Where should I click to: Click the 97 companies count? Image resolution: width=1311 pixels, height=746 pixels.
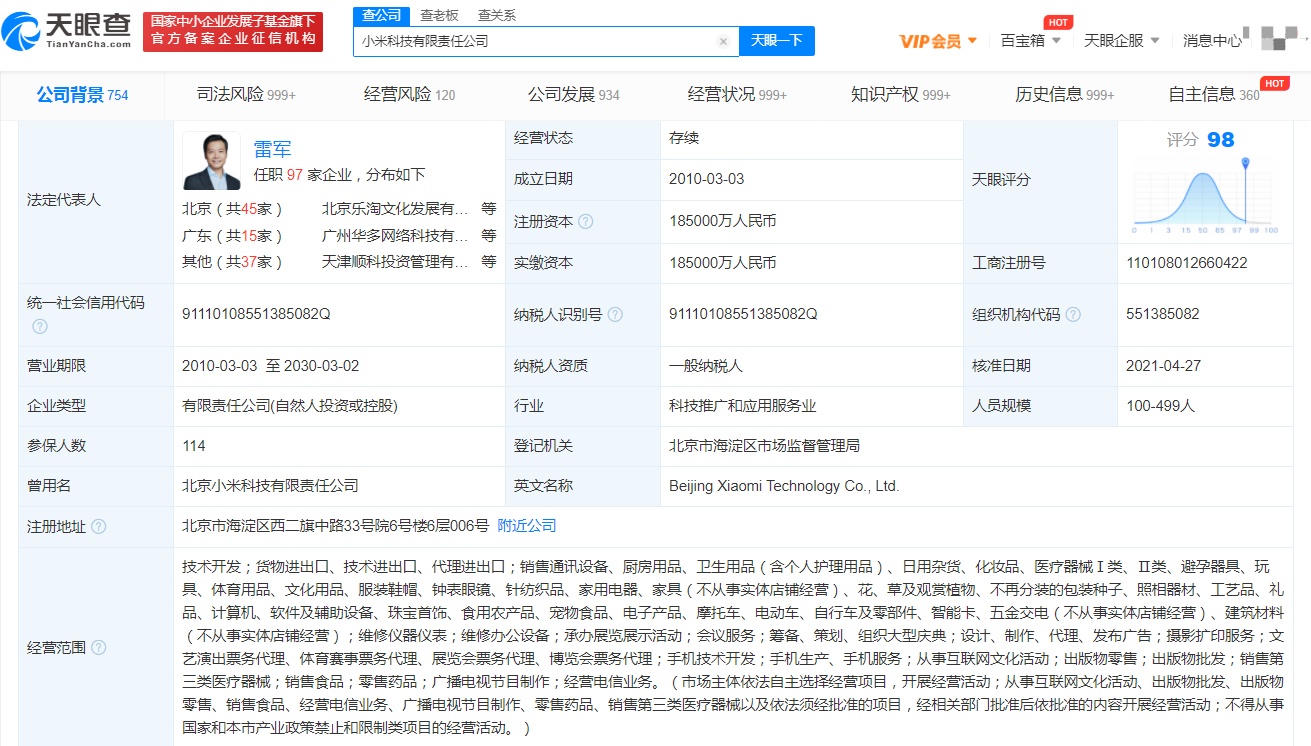294,174
